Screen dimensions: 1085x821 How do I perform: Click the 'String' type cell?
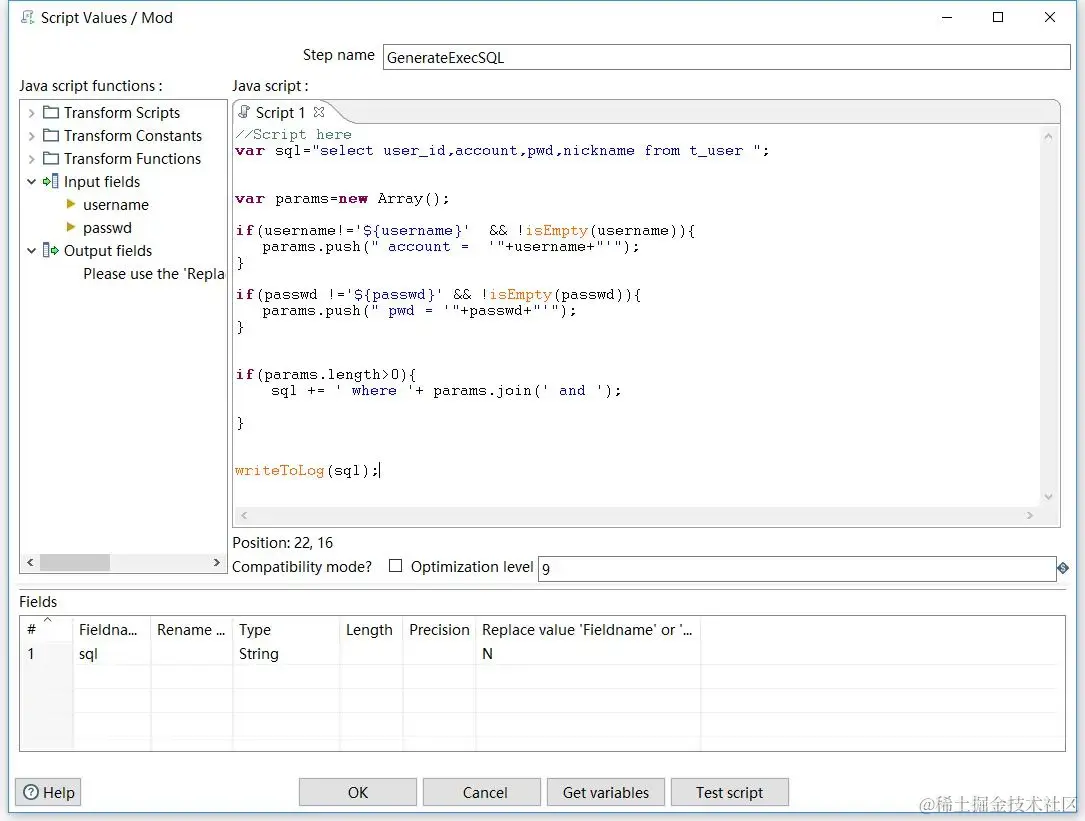click(x=286, y=653)
